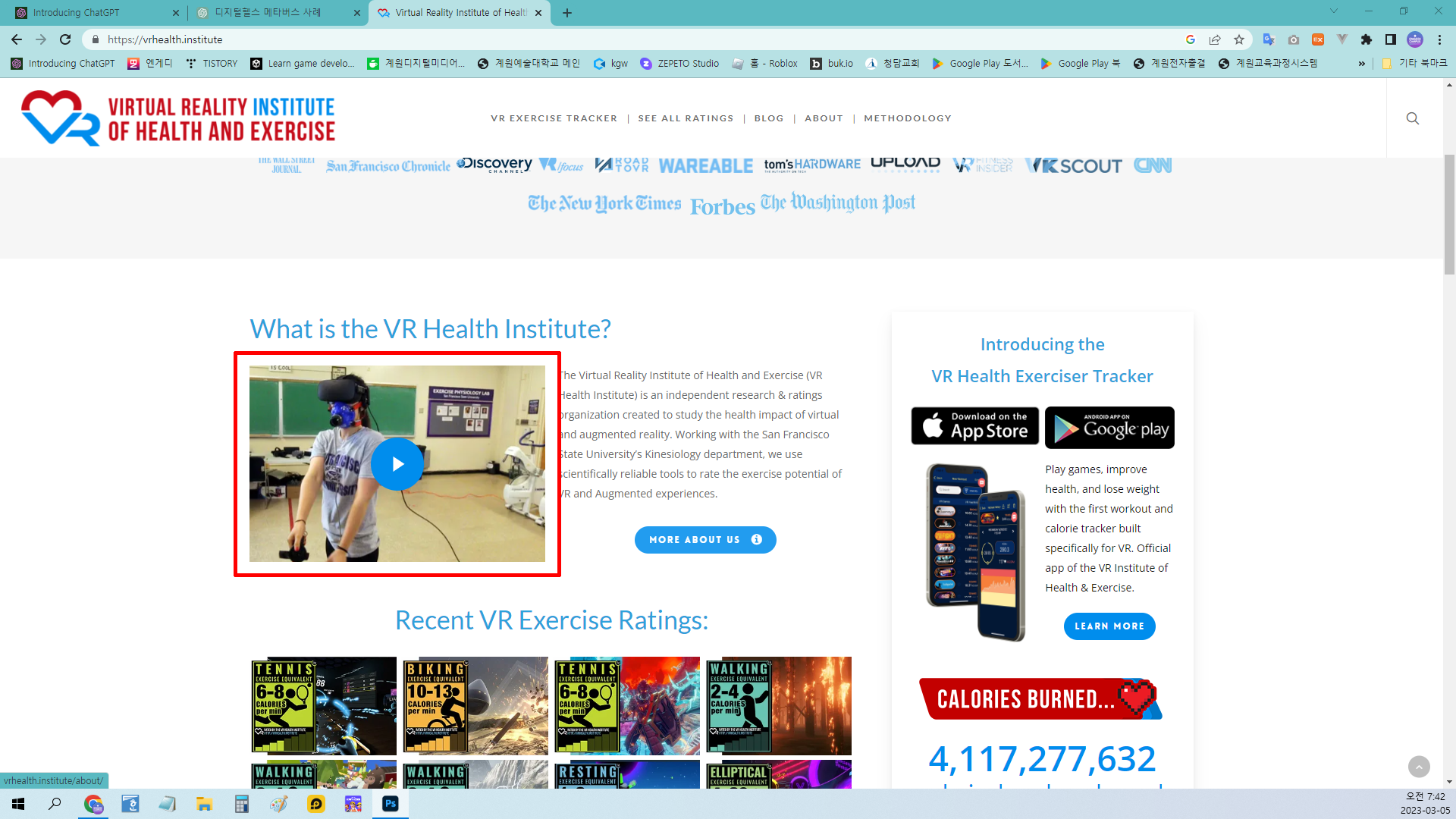The width and height of the screenshot is (1456, 819).
Task: Click the WAREABLE logo
Action: pyautogui.click(x=705, y=166)
